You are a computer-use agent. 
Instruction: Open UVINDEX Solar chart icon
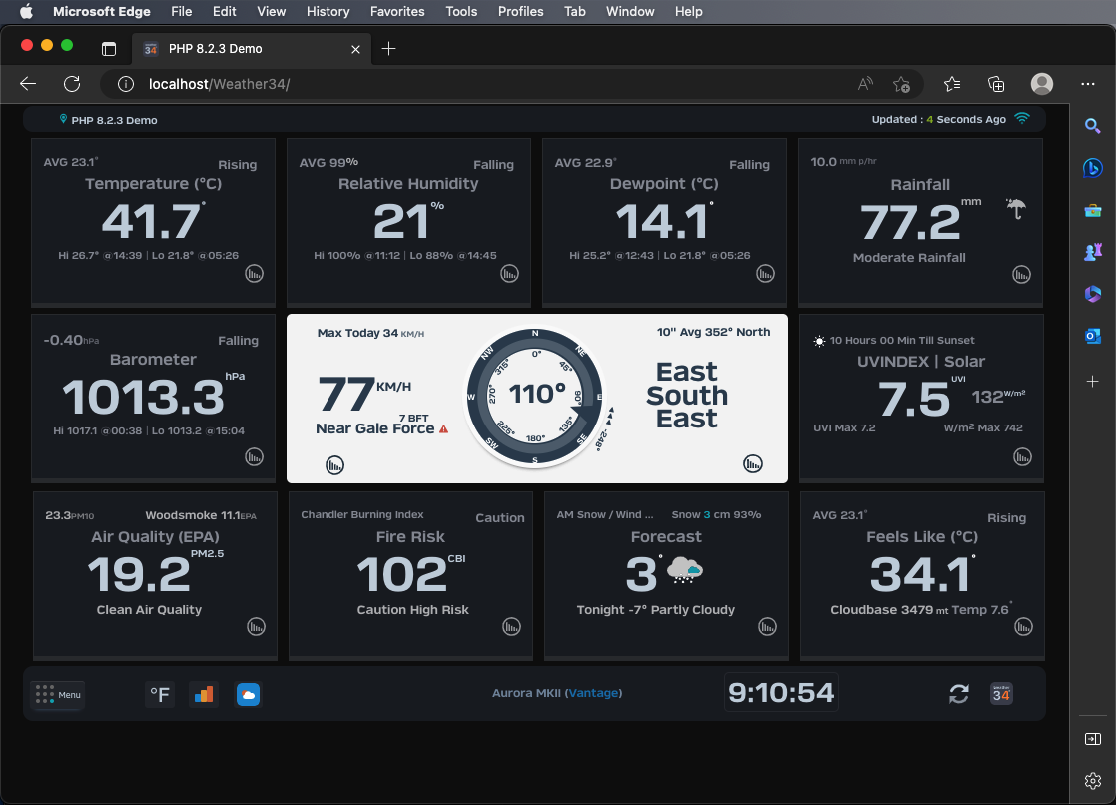[x=1022, y=456]
